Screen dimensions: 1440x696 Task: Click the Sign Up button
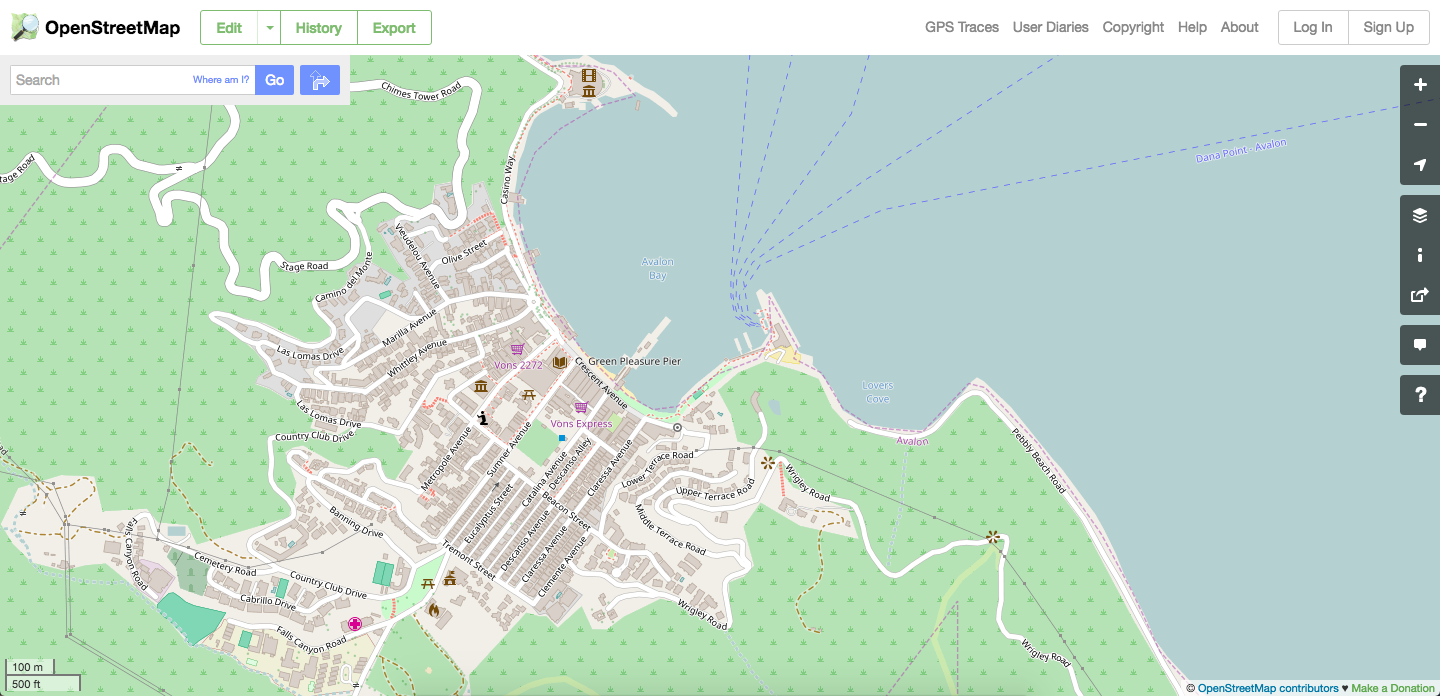[1388, 27]
